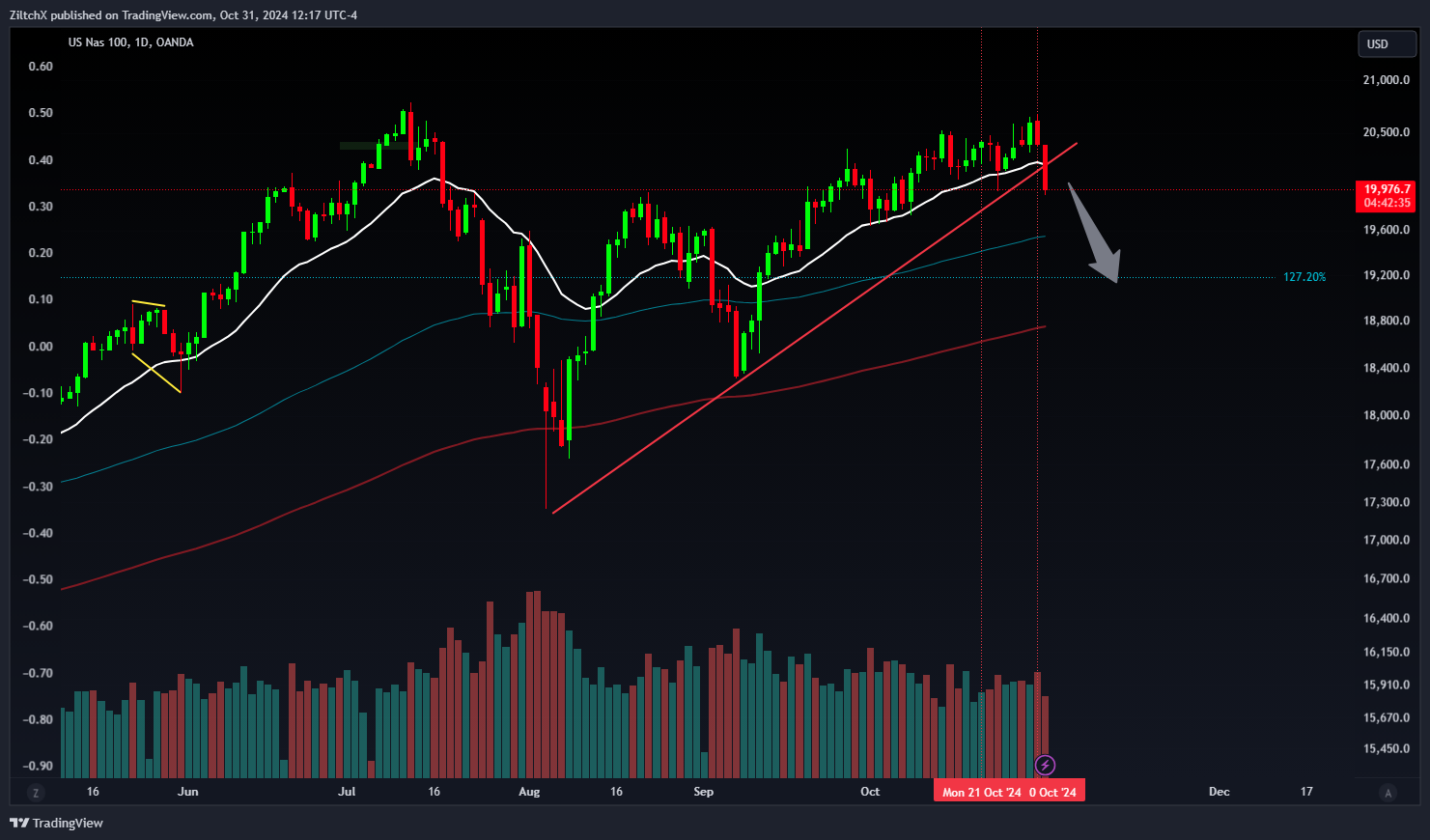Image resolution: width=1430 pixels, height=840 pixels.
Task: Click the 15,450.0 price axis label
Action: [1386, 748]
